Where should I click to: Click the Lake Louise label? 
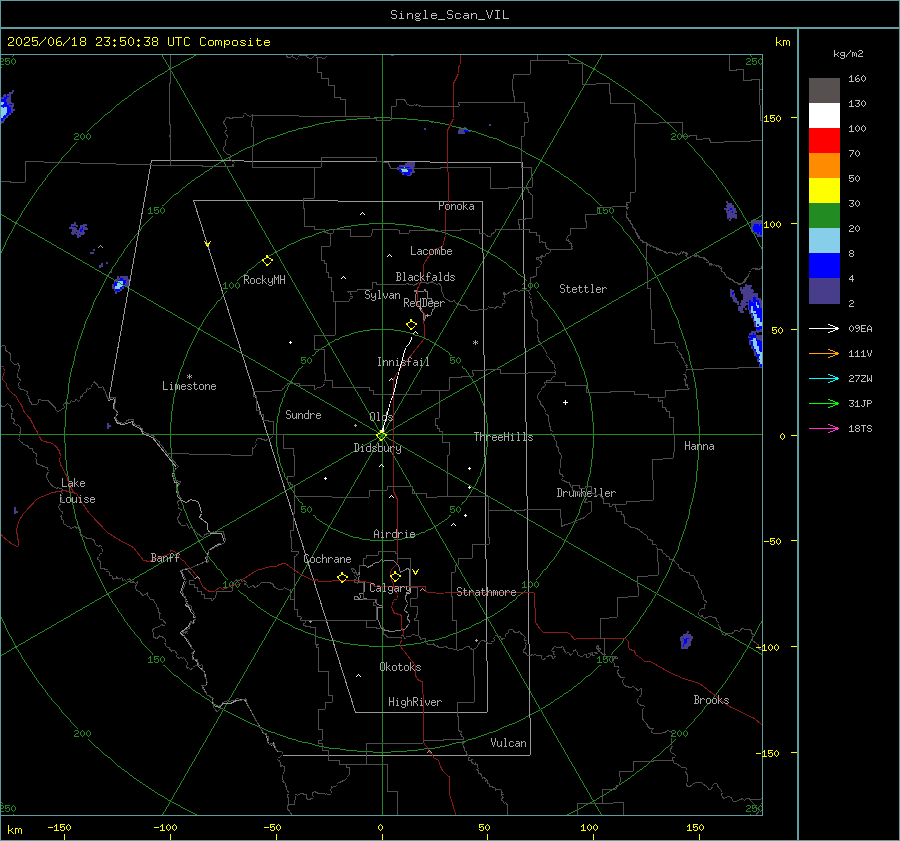(77, 491)
